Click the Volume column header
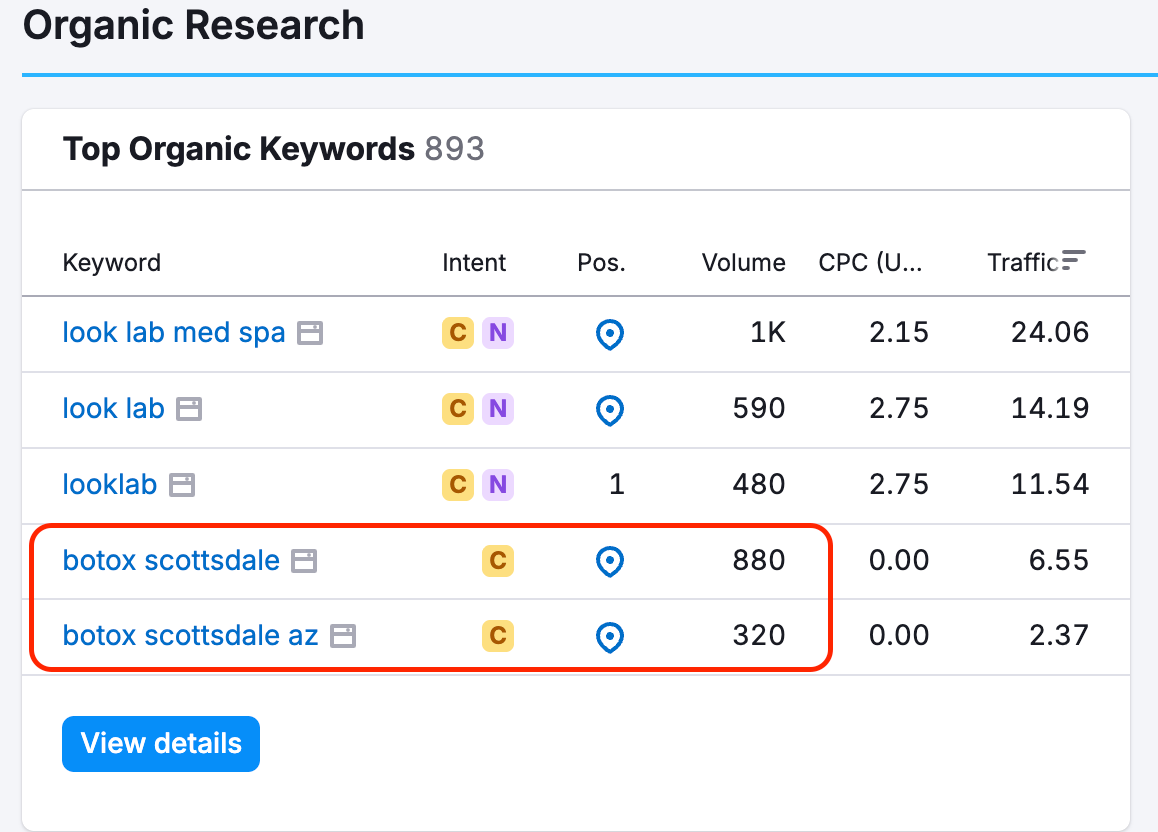Viewport: 1158px width, 832px height. [744, 263]
